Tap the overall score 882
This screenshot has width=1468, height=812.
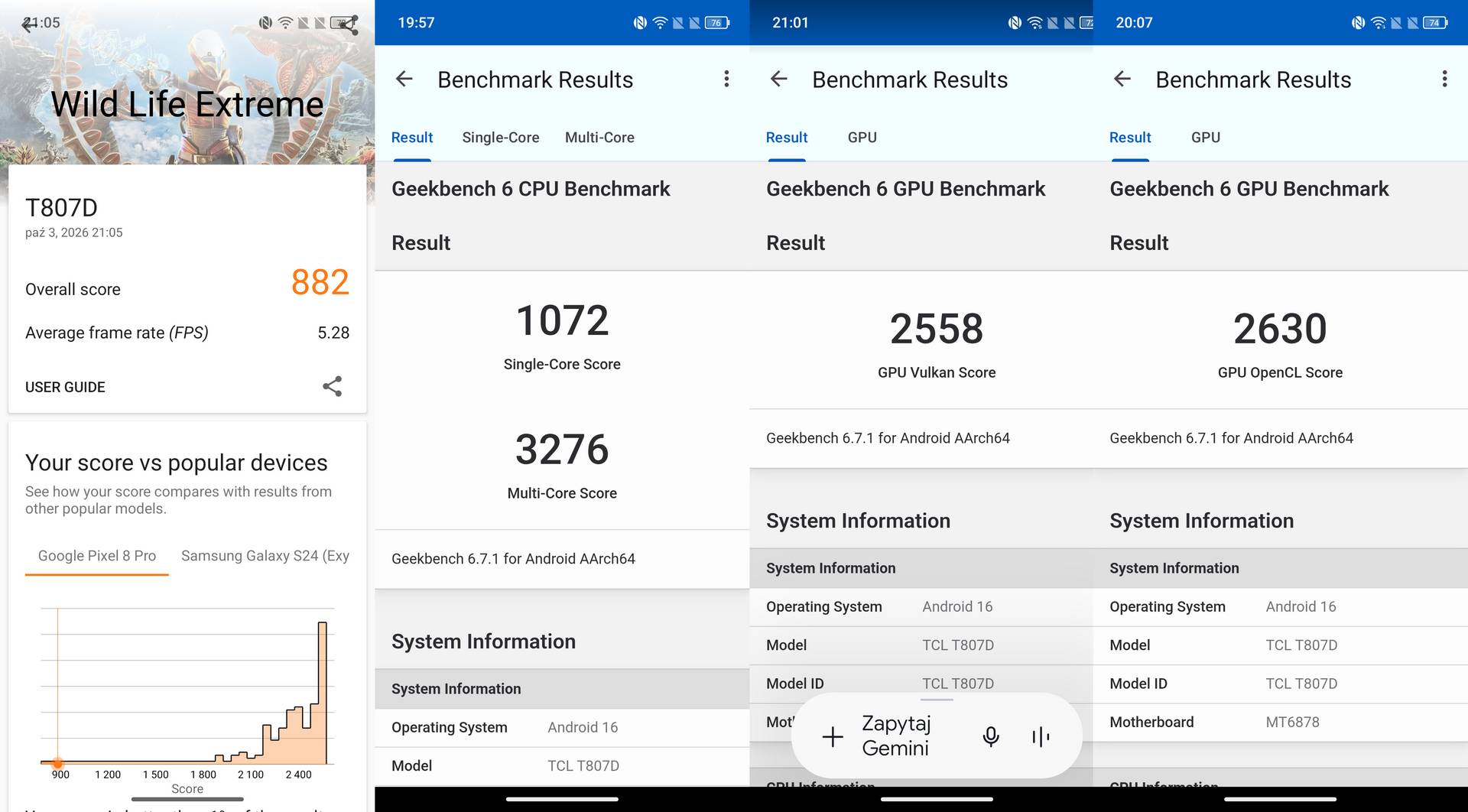tap(320, 282)
